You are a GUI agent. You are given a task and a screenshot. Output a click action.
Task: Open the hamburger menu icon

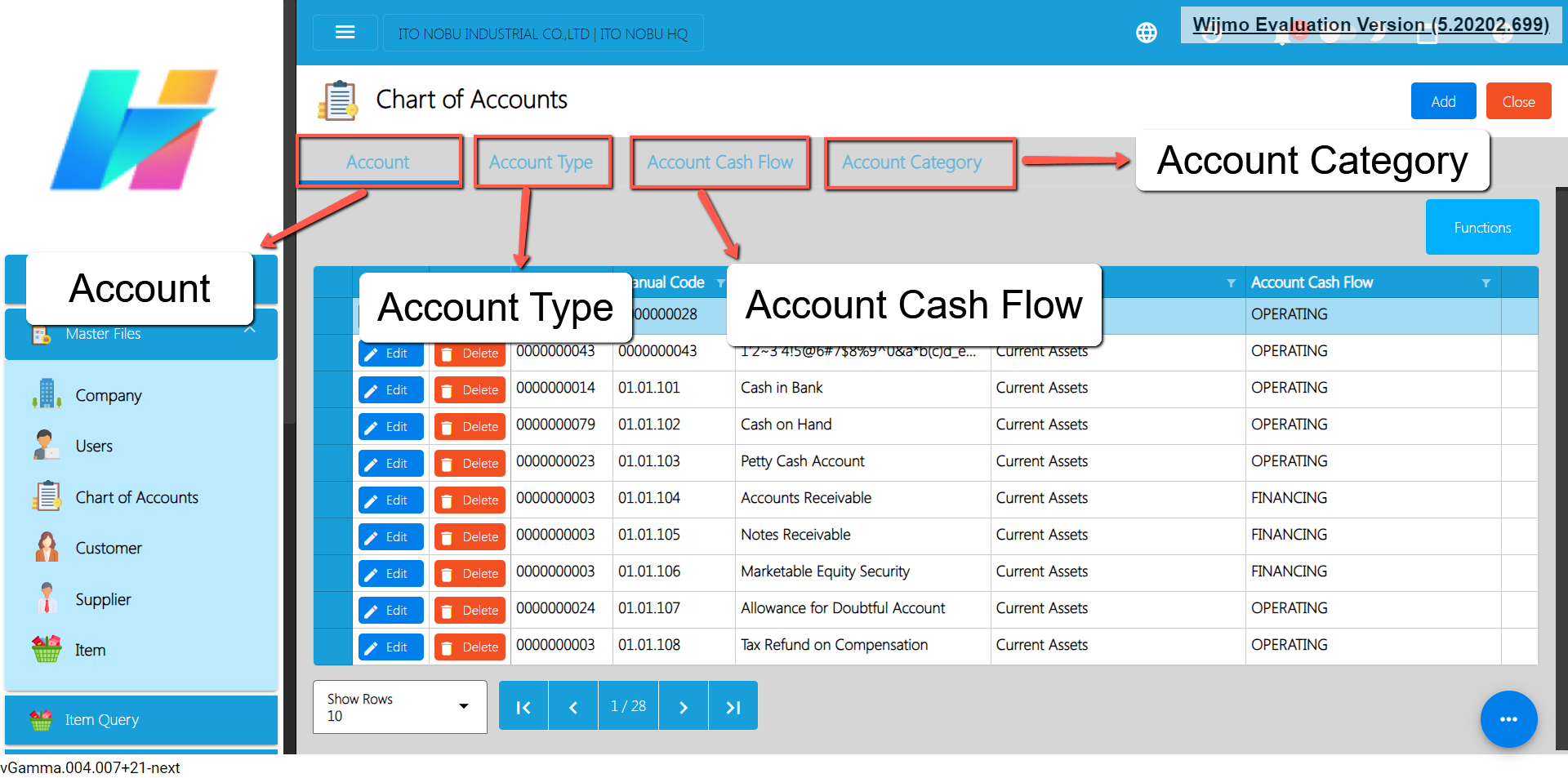pos(345,33)
